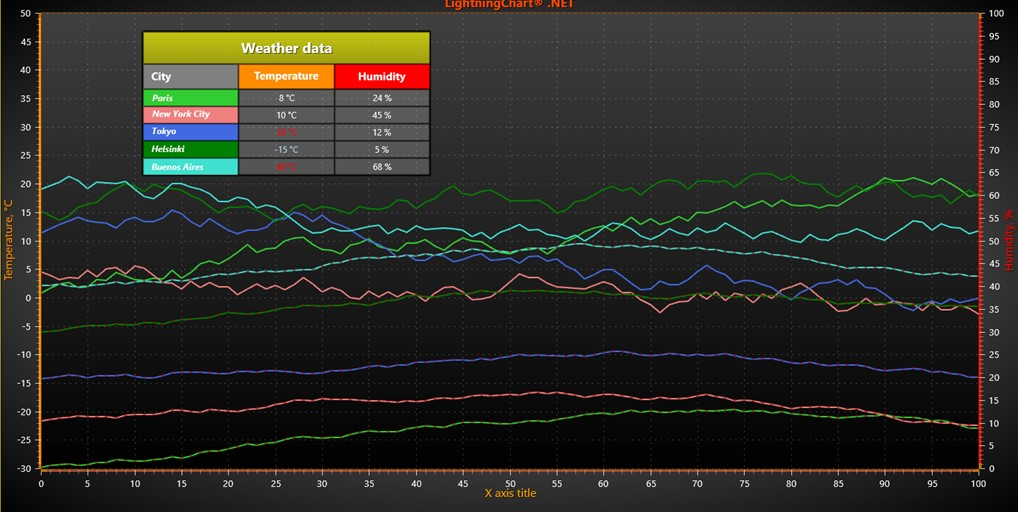
Task: Select the pink New York City cell
Action: click(190, 115)
